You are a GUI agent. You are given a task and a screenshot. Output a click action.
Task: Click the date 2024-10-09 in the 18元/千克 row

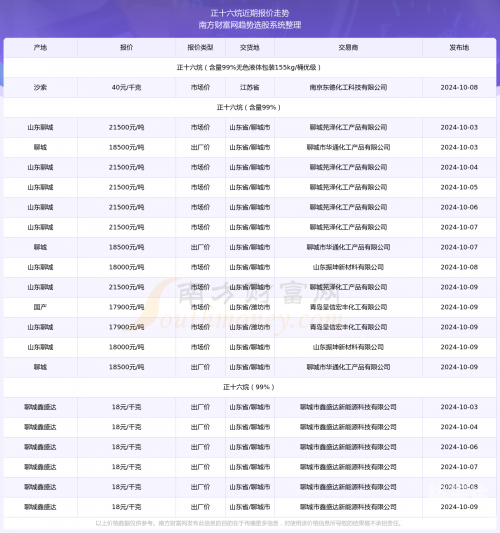click(459, 507)
